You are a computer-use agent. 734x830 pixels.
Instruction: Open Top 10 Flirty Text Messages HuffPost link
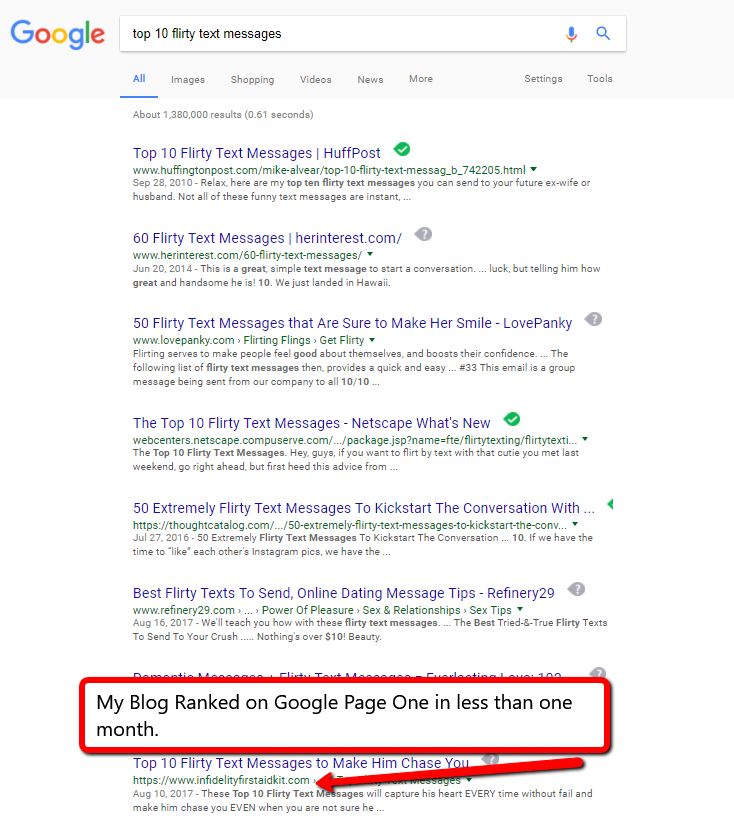pos(257,153)
